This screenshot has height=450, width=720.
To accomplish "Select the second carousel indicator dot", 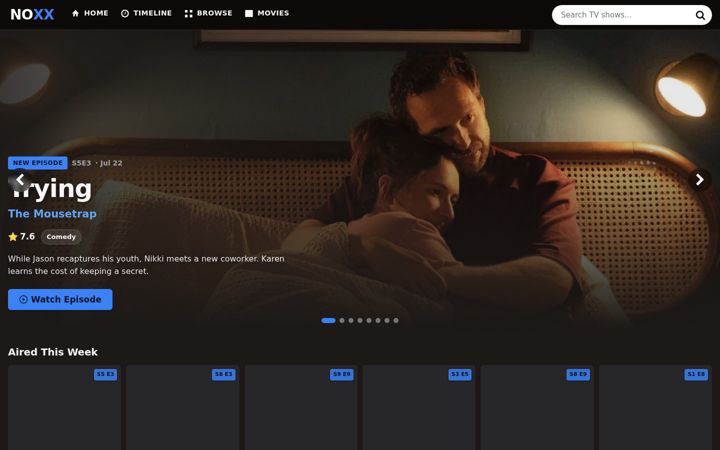I will point(342,321).
